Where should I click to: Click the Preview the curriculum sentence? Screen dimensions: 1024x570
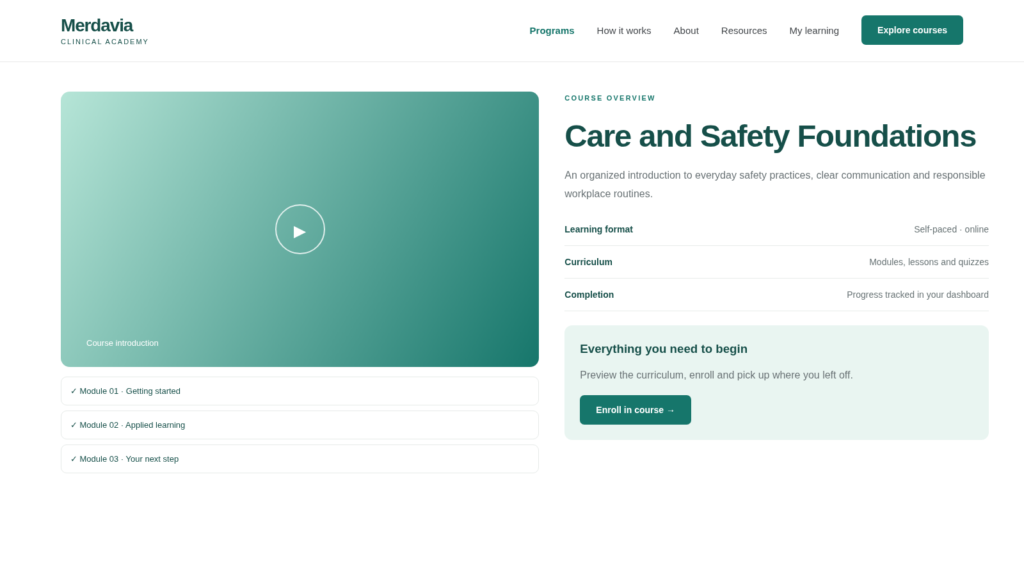[x=716, y=375]
